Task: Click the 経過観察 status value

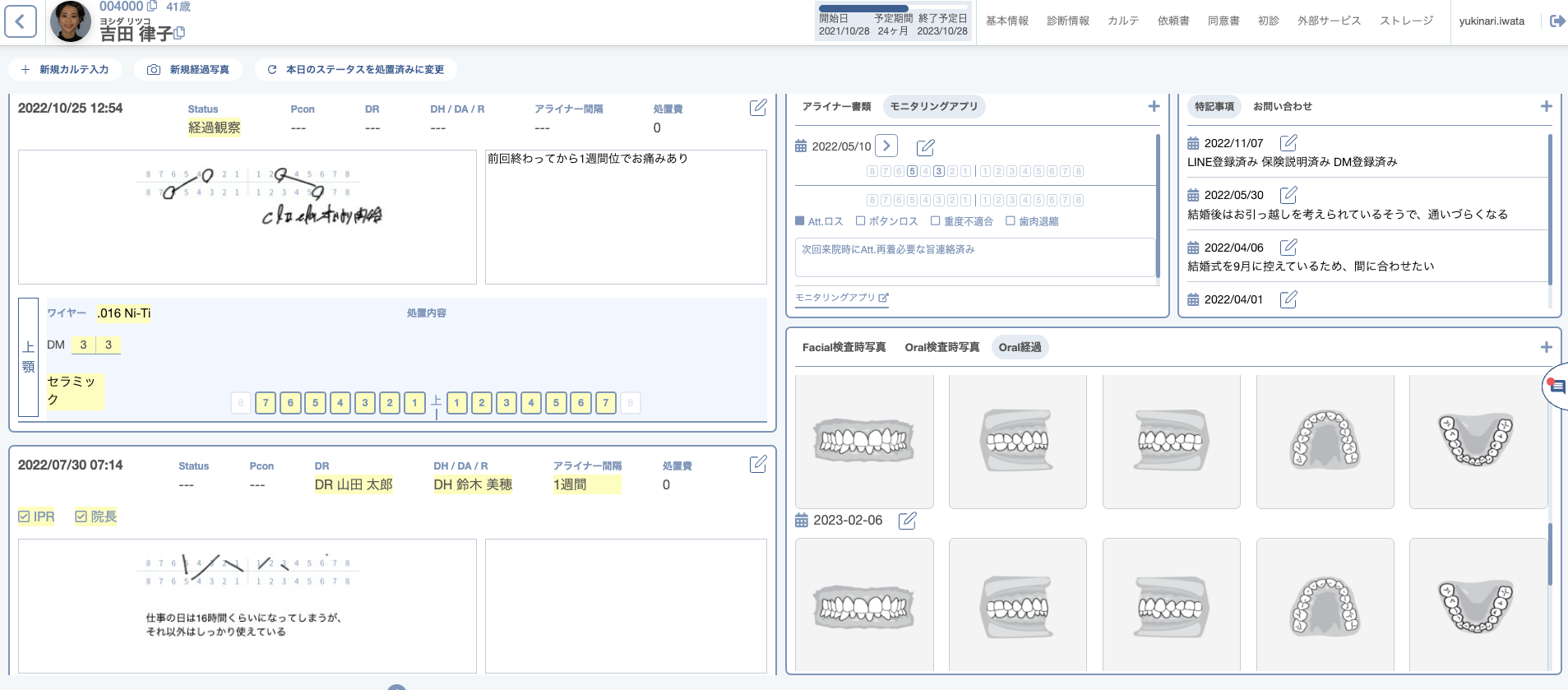Action: click(x=215, y=127)
